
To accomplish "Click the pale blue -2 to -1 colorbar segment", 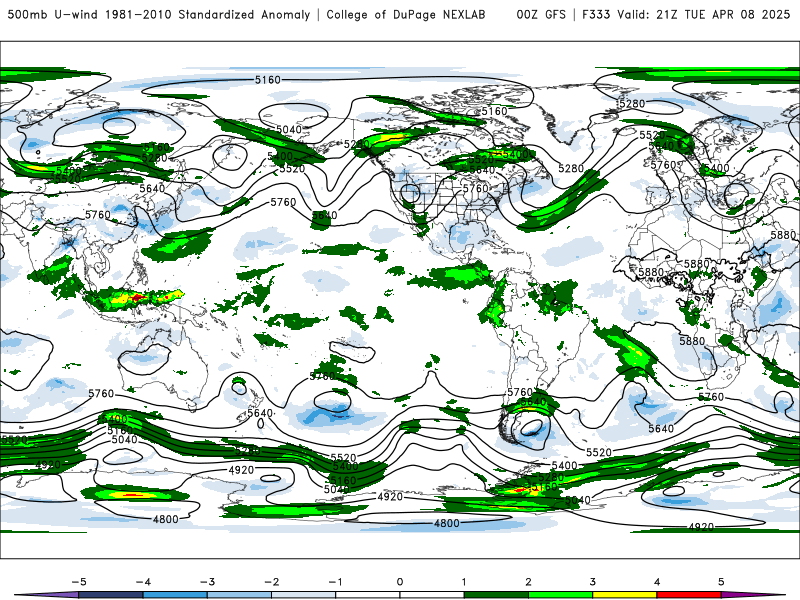I will [304, 595].
